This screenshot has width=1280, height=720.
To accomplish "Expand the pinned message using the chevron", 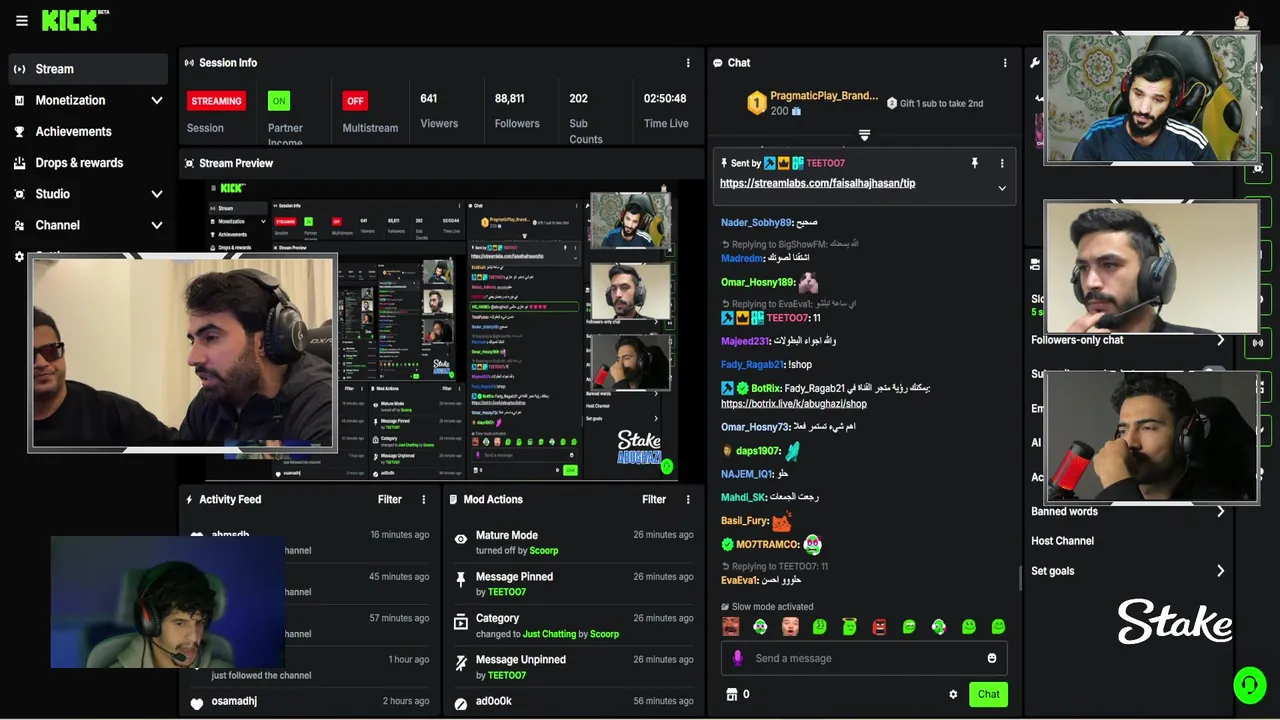I will (1002, 188).
